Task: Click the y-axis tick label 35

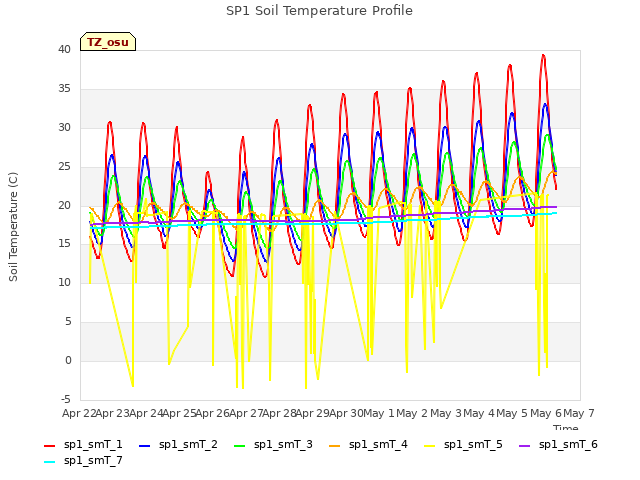Action: point(64,89)
